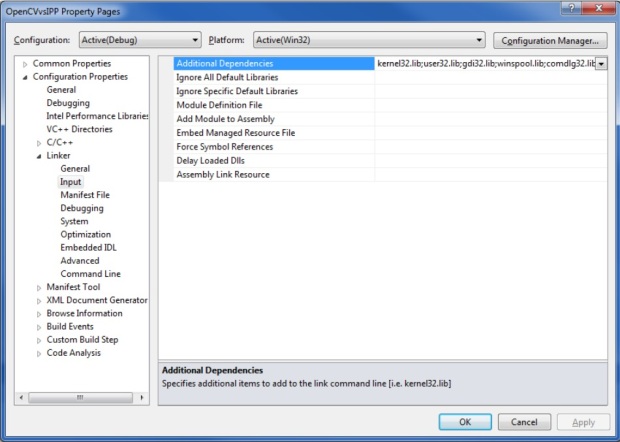Screen dimensions: 620x442
Task: Click tree scrollbar right arrow
Action: coord(142,397)
